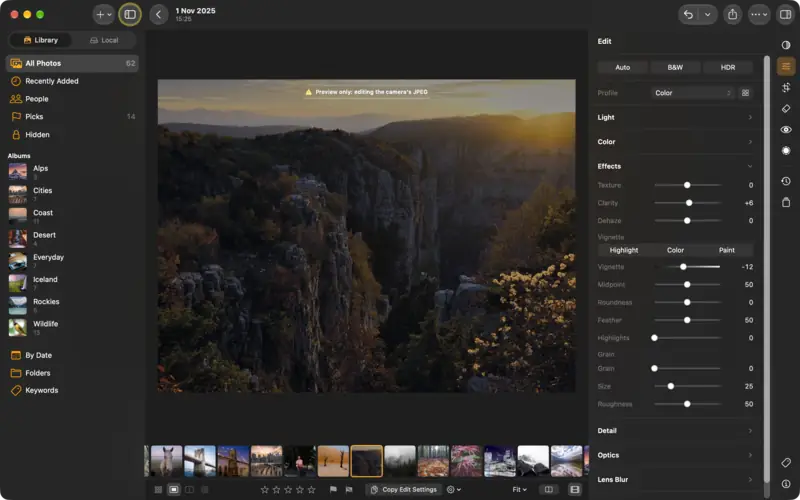800x500 pixels.
Task: Show before and after split view
Action: pos(548,490)
